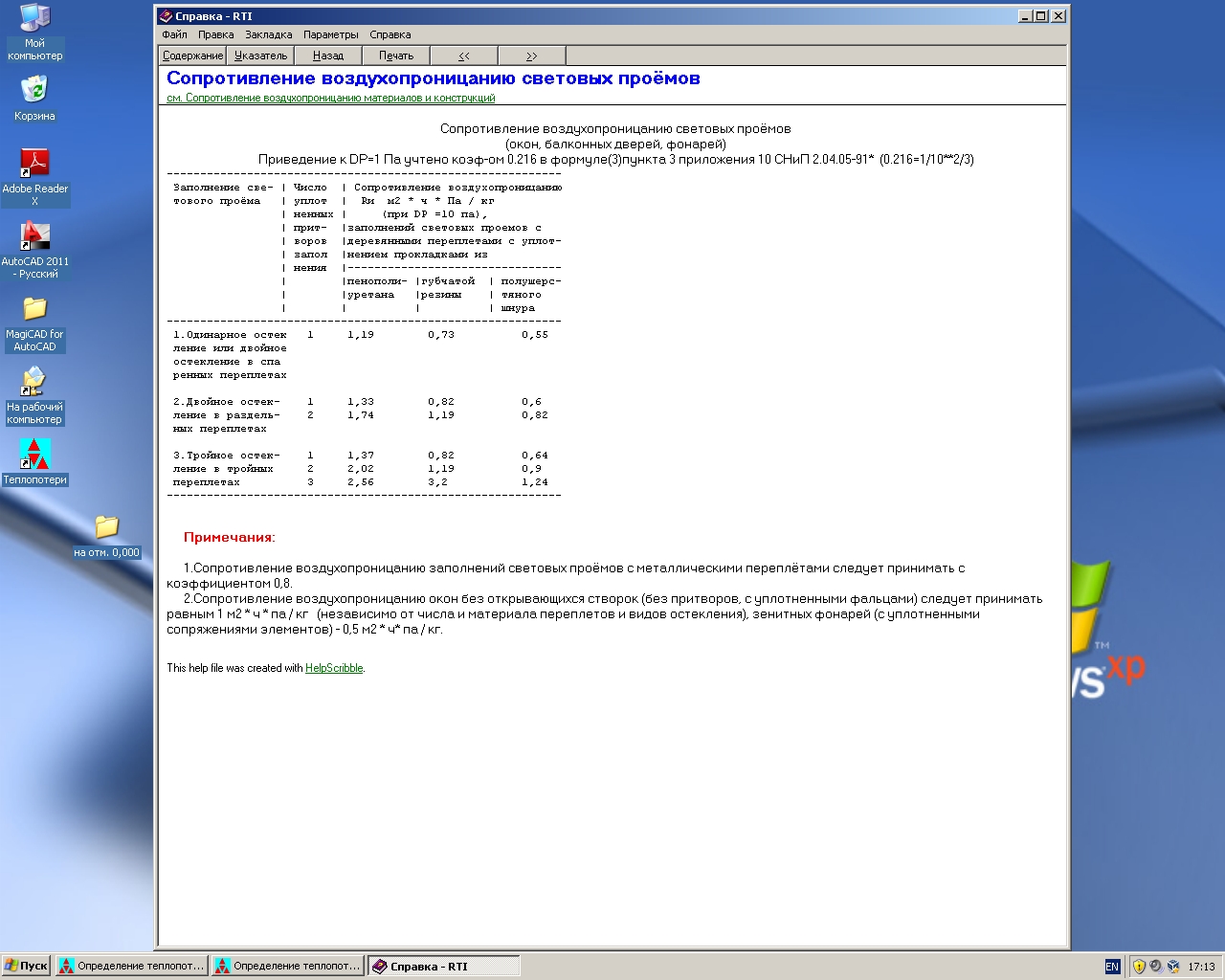Viewport: 1225px width, 980px height.
Task: Open the AutoCAD 2011 desktop shortcut
Action: 34,237
